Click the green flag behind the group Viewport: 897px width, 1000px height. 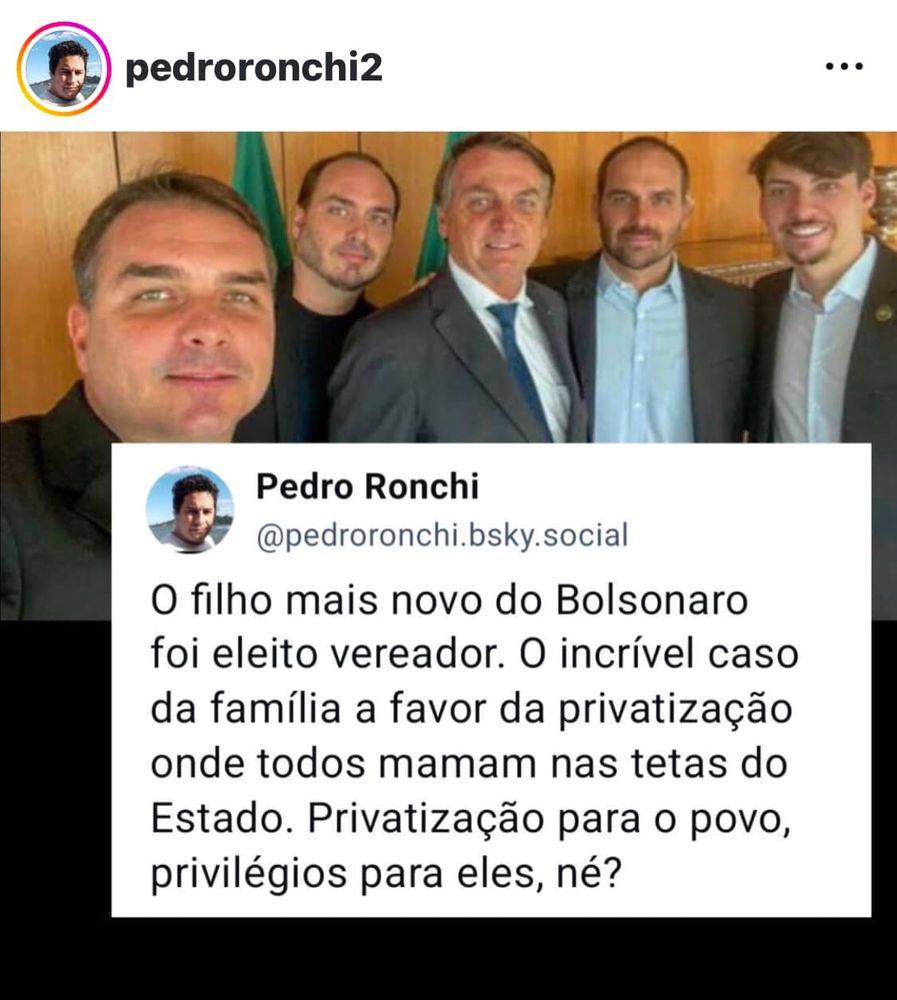point(258,191)
